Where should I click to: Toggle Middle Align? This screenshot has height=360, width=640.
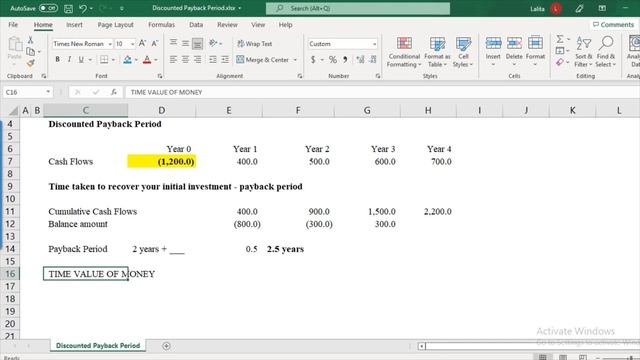click(185, 43)
